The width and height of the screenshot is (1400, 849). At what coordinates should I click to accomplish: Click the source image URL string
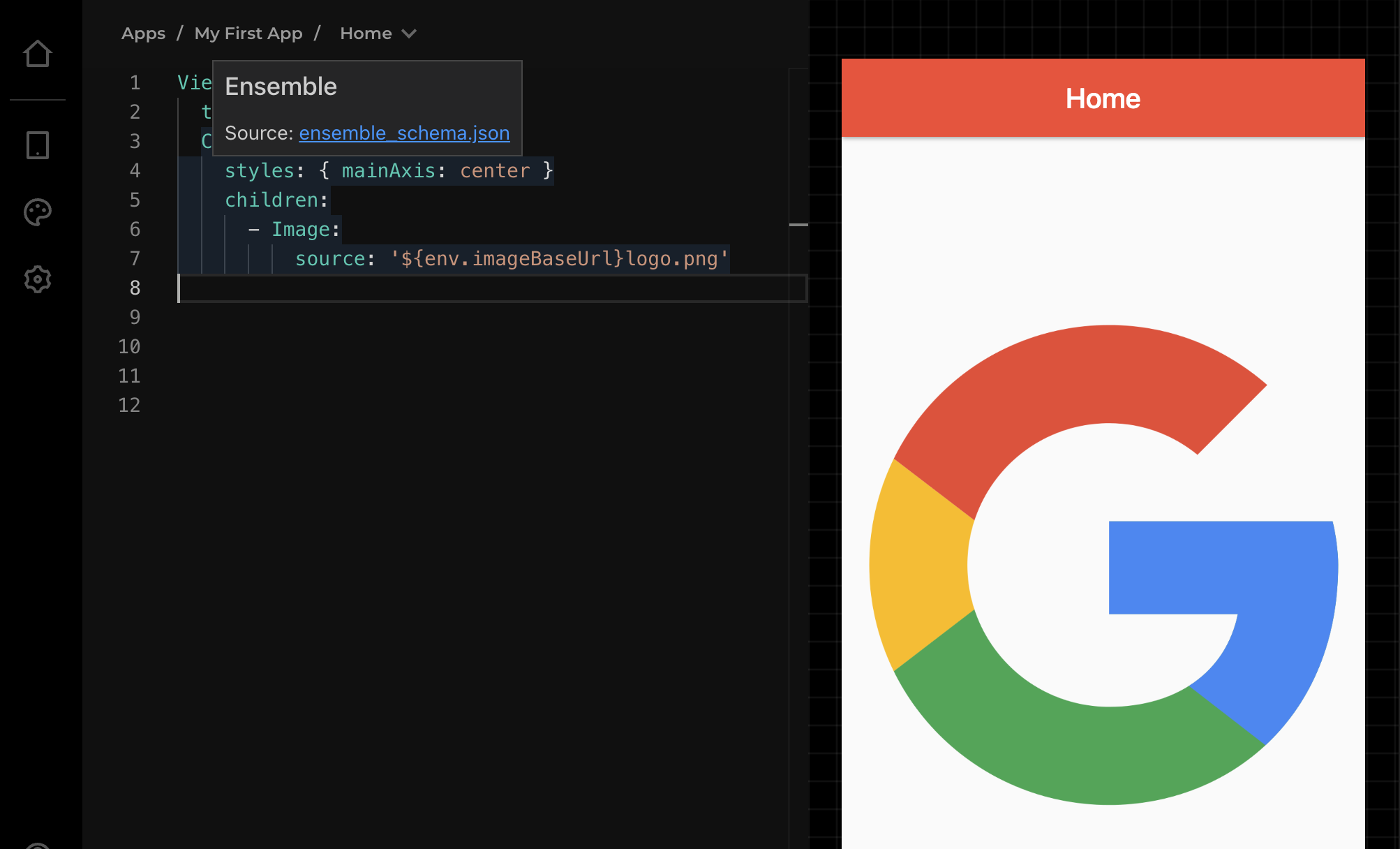560,259
